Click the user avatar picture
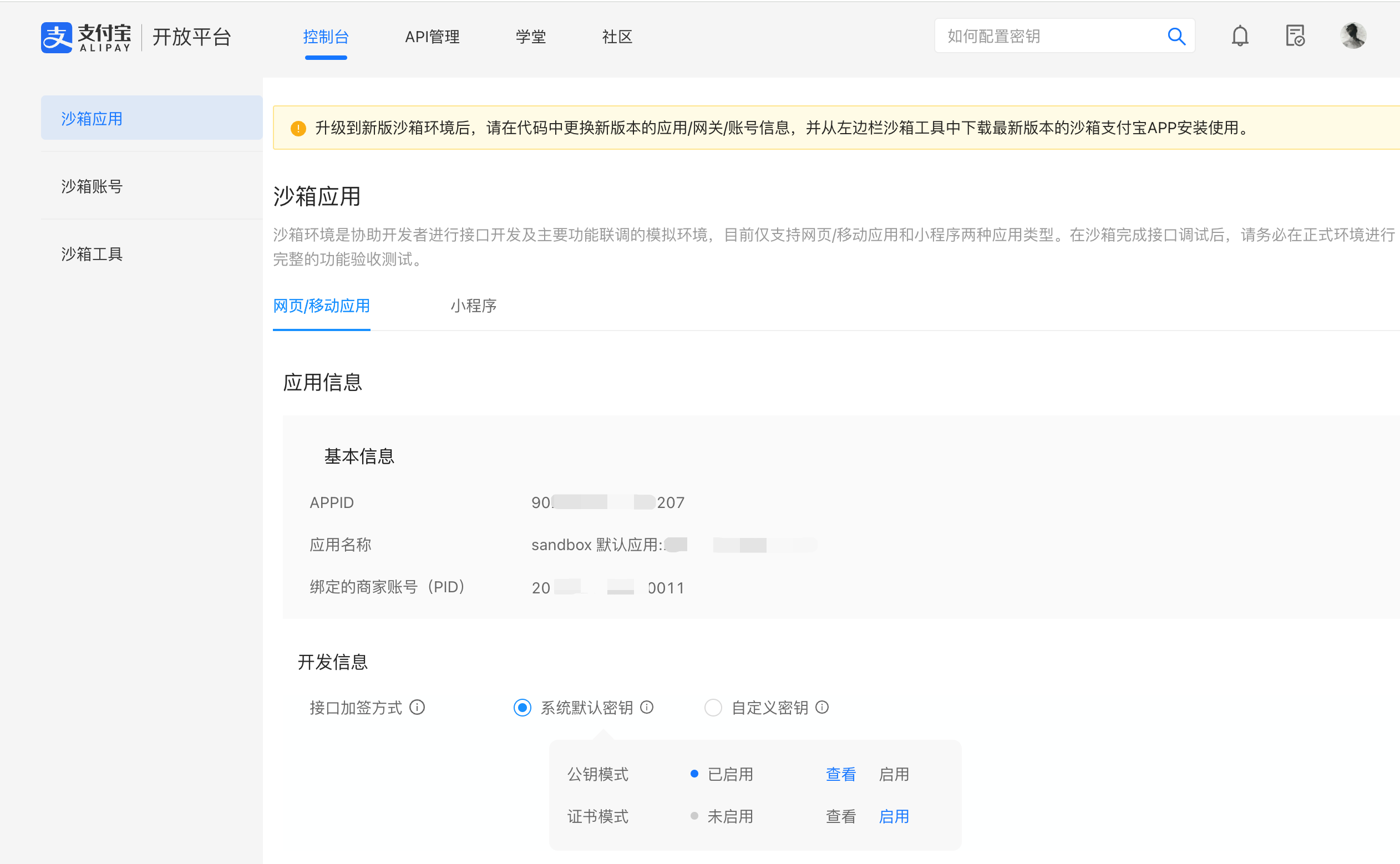The image size is (1400, 864). (1352, 36)
